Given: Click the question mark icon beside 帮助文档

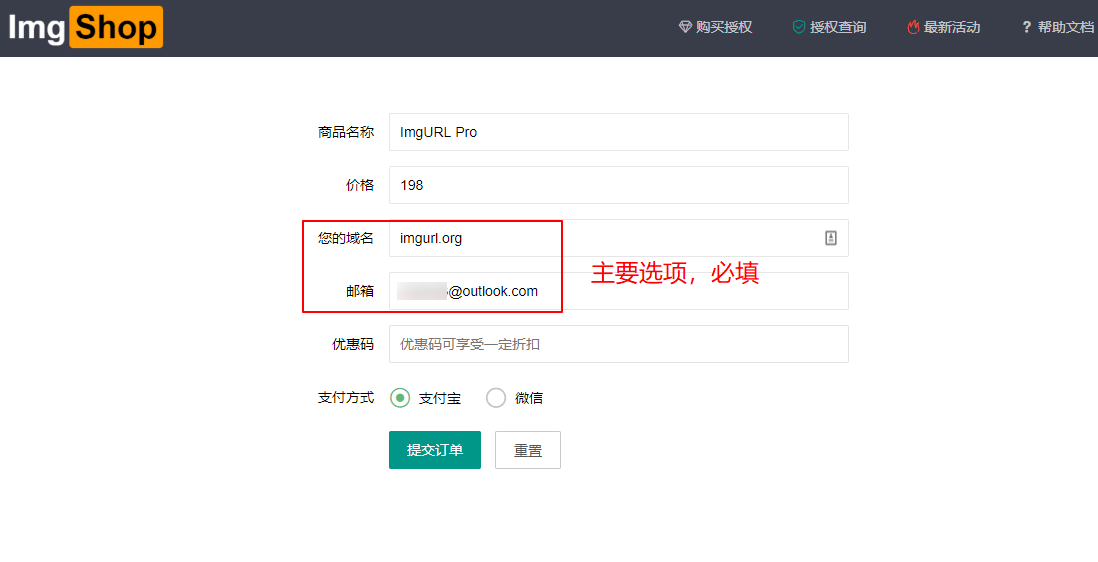Looking at the screenshot, I should 1026,27.
